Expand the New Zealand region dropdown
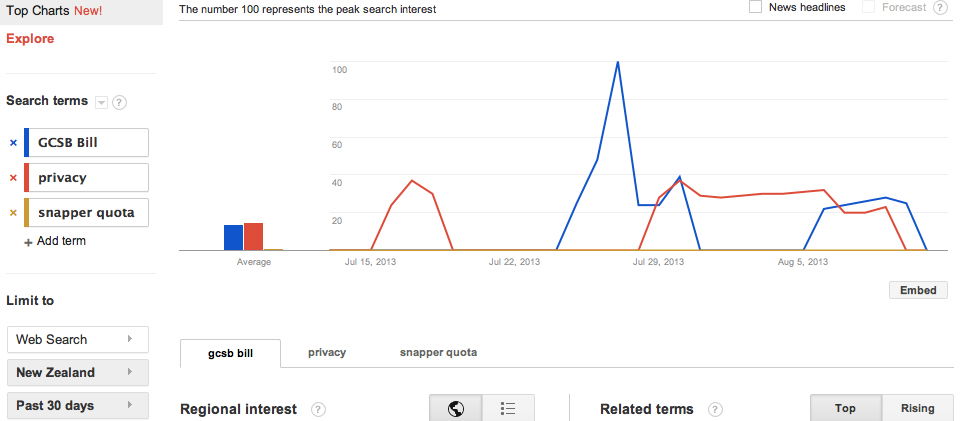 (x=77, y=372)
